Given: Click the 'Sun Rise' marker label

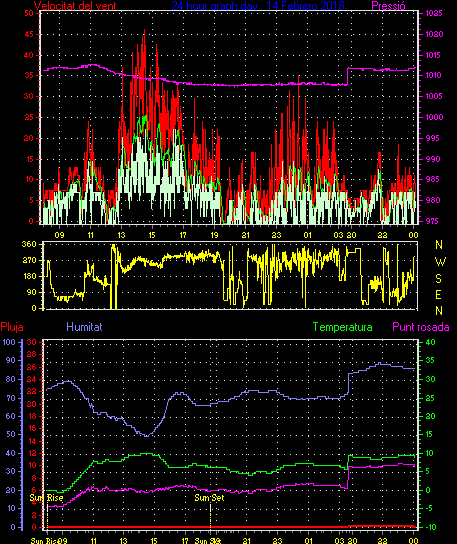Looking at the screenshot, I should (x=46, y=498).
